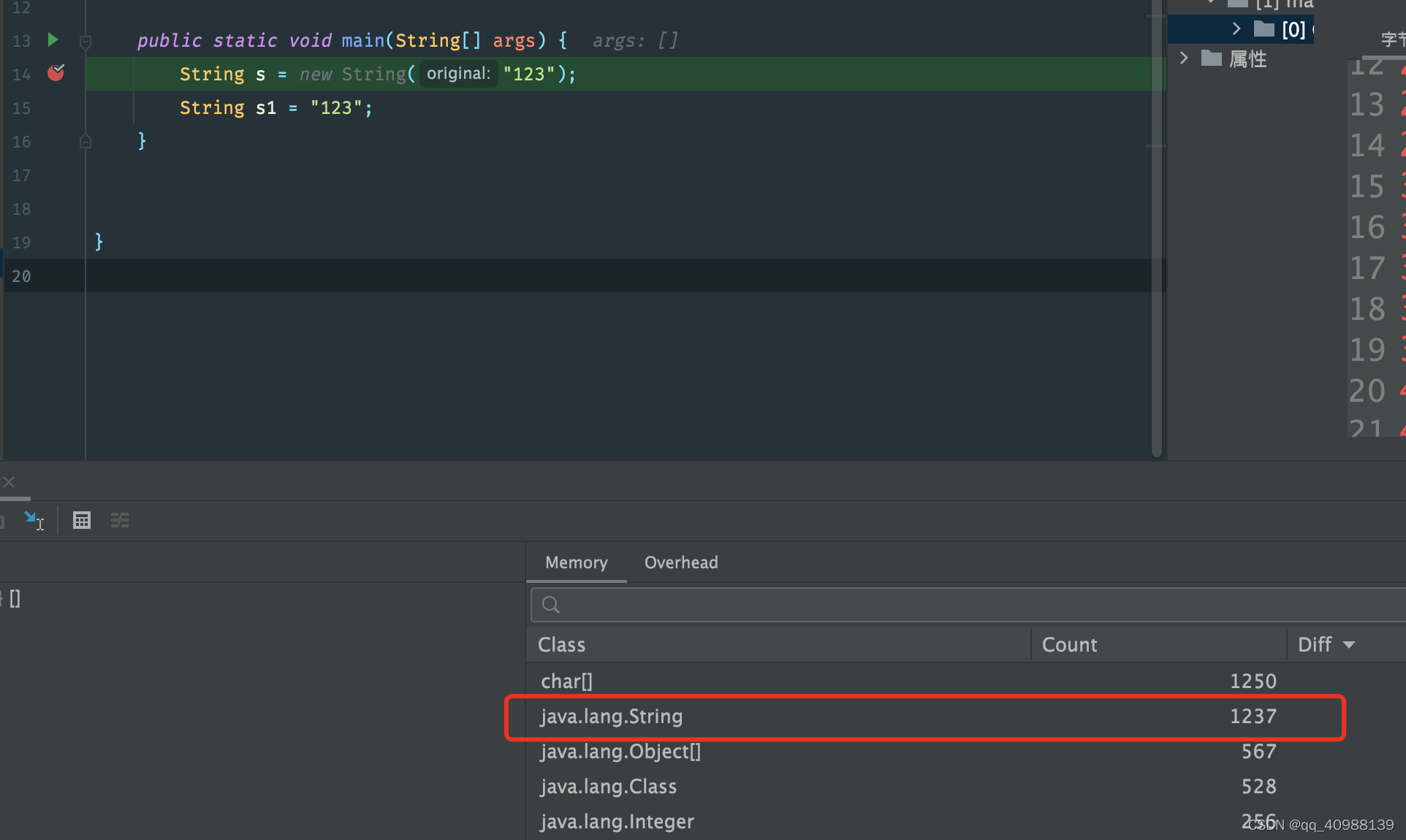Click the Evaluate Expression calculator icon

pos(82,520)
